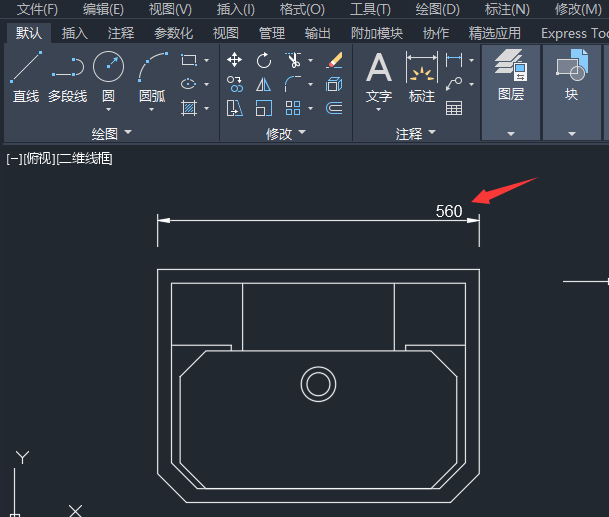Select the Circle (圆) tool
Screen dimensions: 609x517
[108, 76]
